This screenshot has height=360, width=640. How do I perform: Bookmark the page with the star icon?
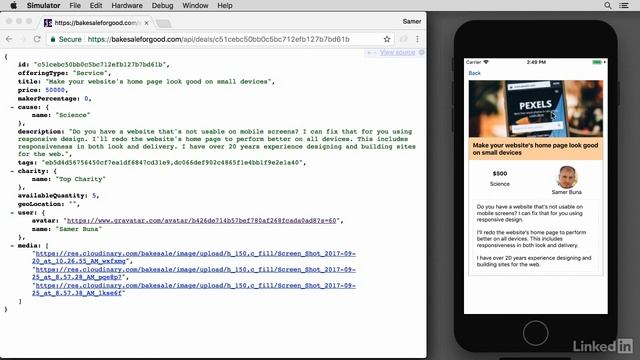tap(387, 39)
